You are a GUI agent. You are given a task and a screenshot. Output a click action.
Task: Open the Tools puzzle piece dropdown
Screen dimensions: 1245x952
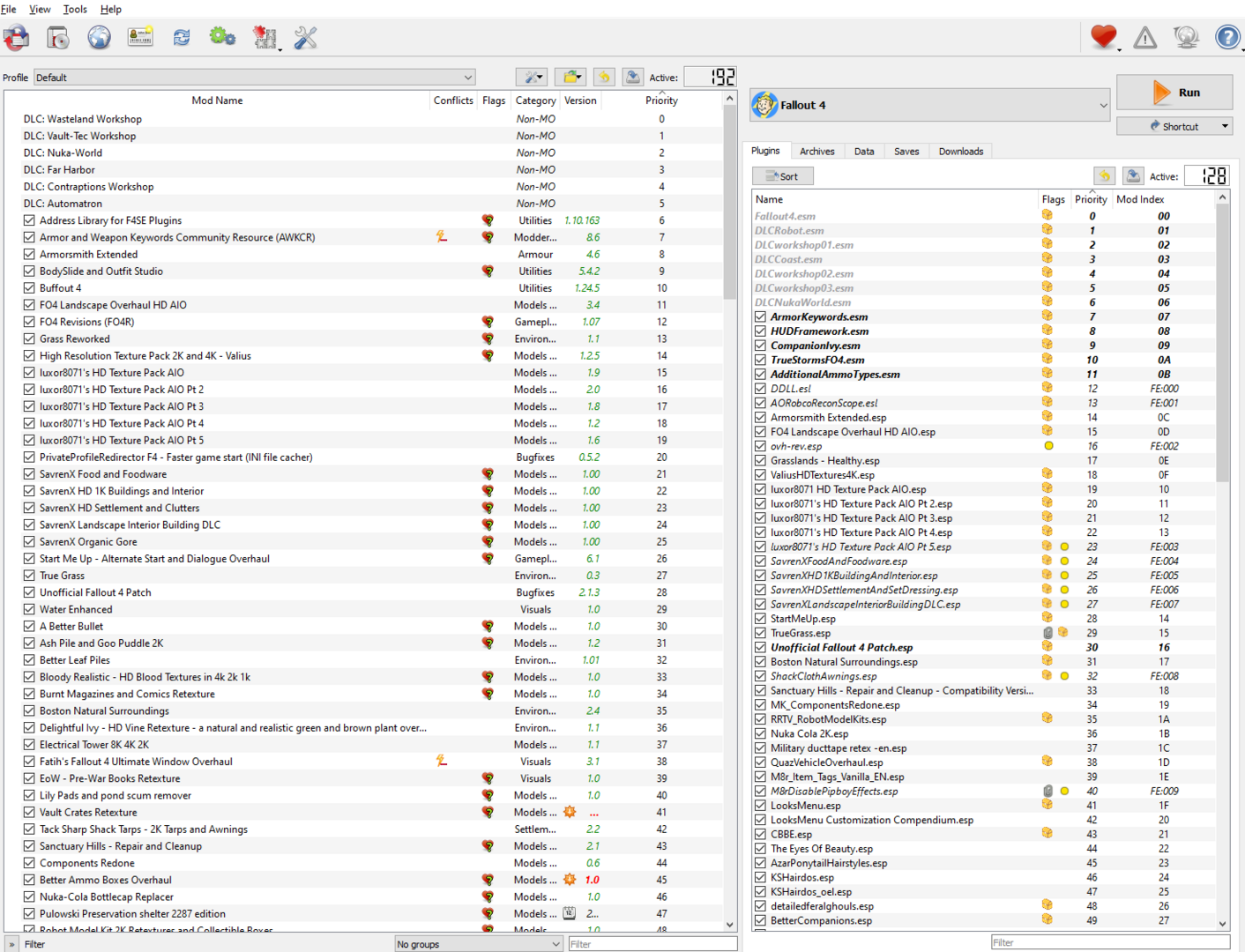tap(265, 38)
